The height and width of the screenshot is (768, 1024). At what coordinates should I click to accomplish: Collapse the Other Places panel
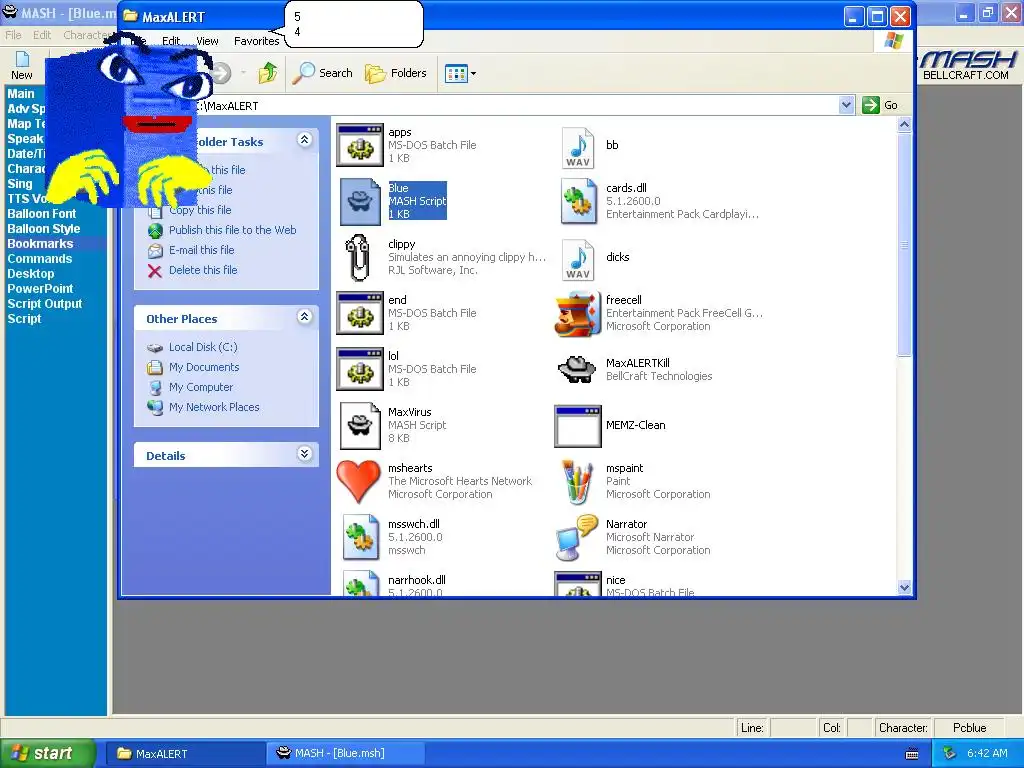tap(304, 317)
